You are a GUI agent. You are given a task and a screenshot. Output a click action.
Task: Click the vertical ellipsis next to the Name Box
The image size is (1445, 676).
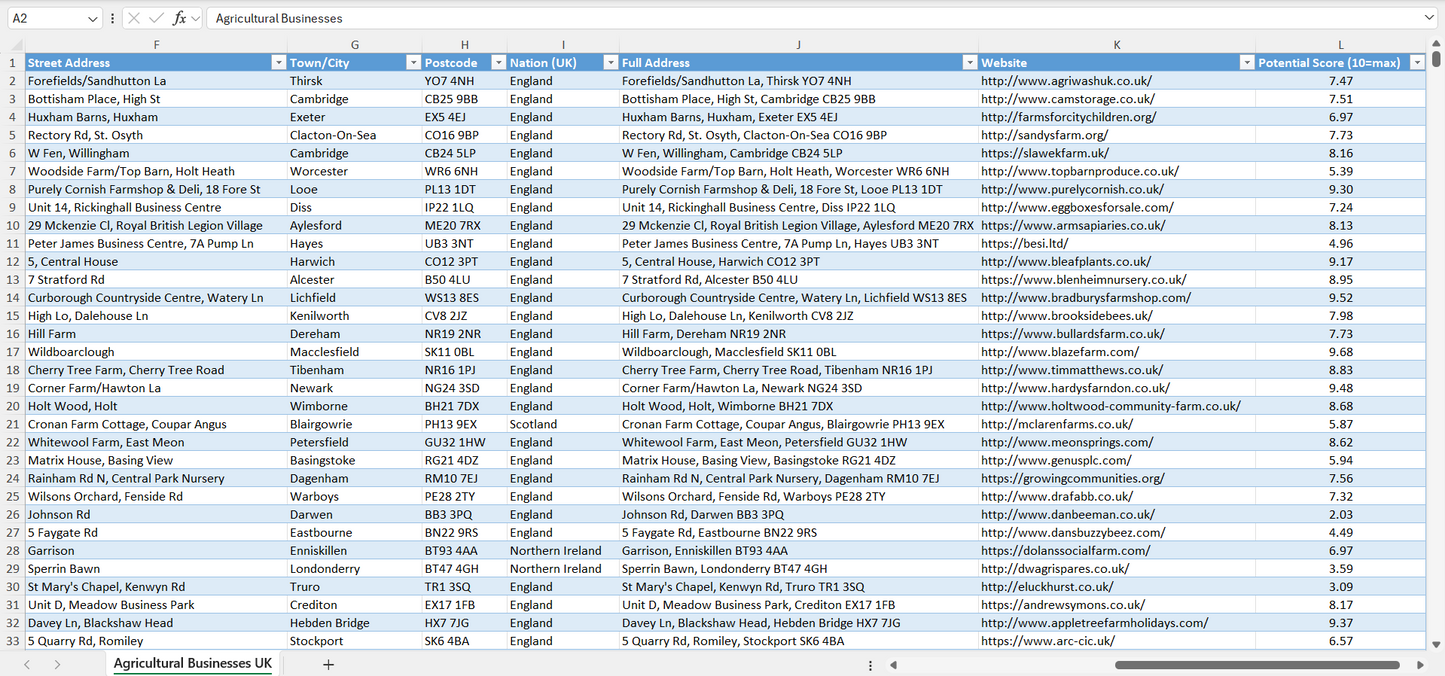pos(112,17)
